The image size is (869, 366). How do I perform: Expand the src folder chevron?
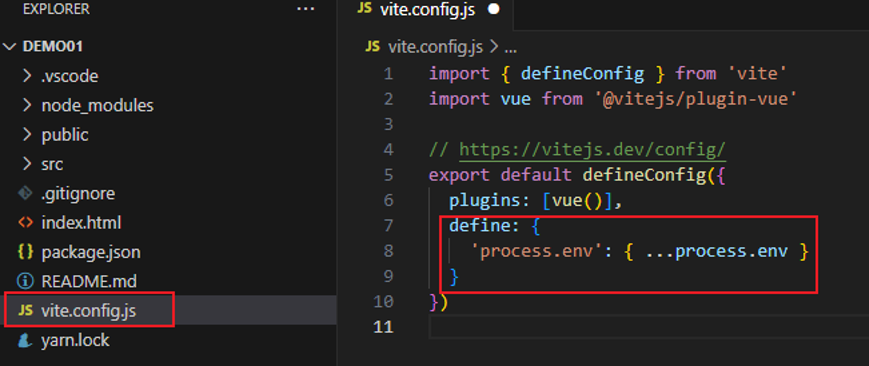pos(27,164)
